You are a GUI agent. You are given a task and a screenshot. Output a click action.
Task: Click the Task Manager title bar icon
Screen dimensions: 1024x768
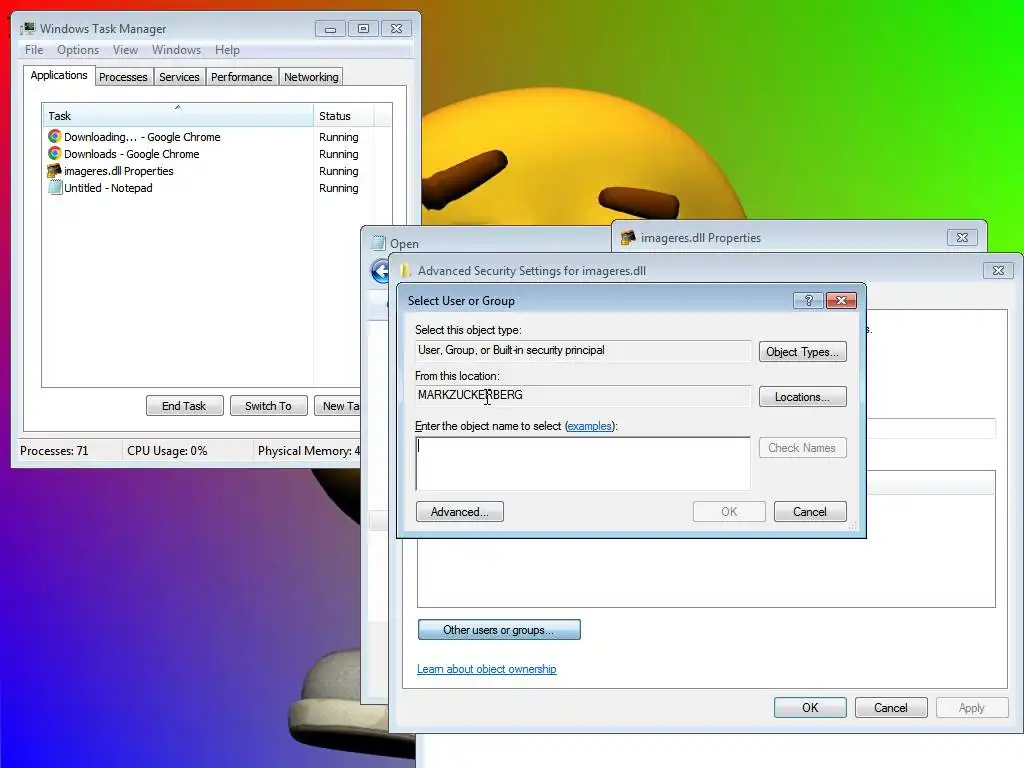point(27,29)
